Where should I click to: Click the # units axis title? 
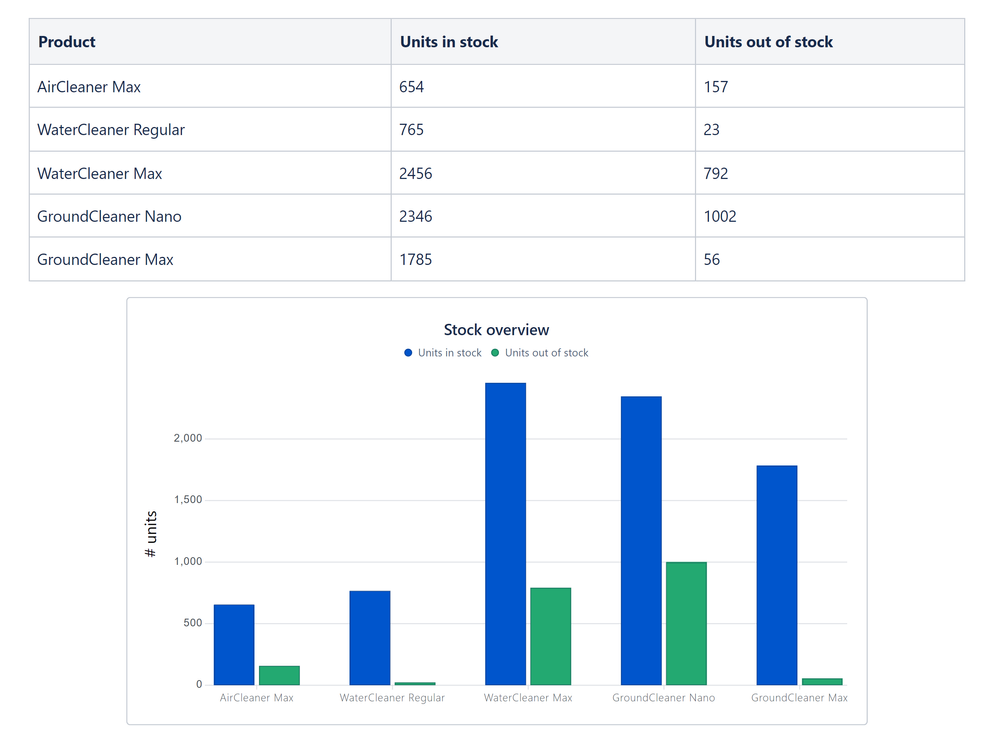click(150, 531)
